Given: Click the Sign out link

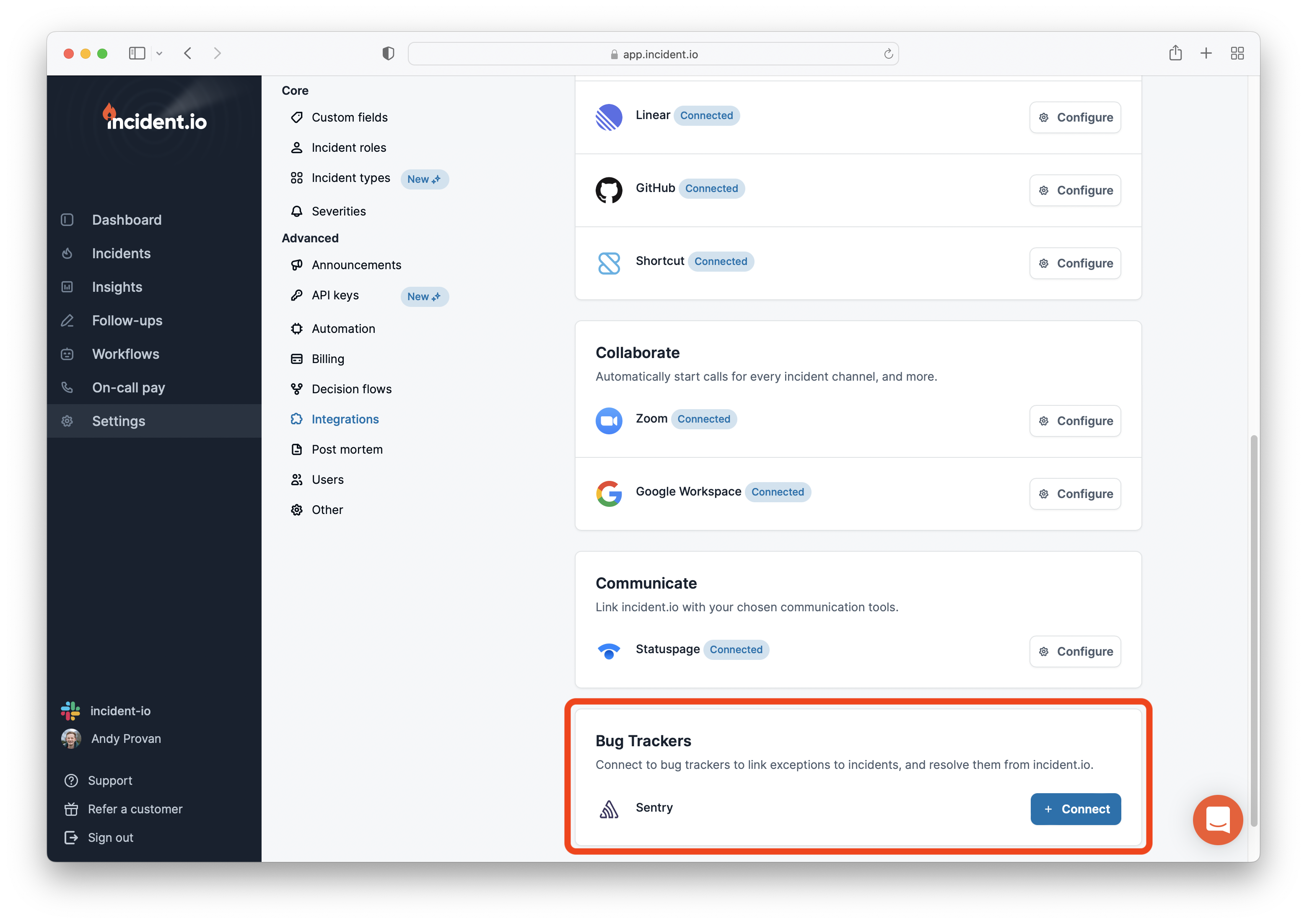Looking at the screenshot, I should click(x=110, y=838).
